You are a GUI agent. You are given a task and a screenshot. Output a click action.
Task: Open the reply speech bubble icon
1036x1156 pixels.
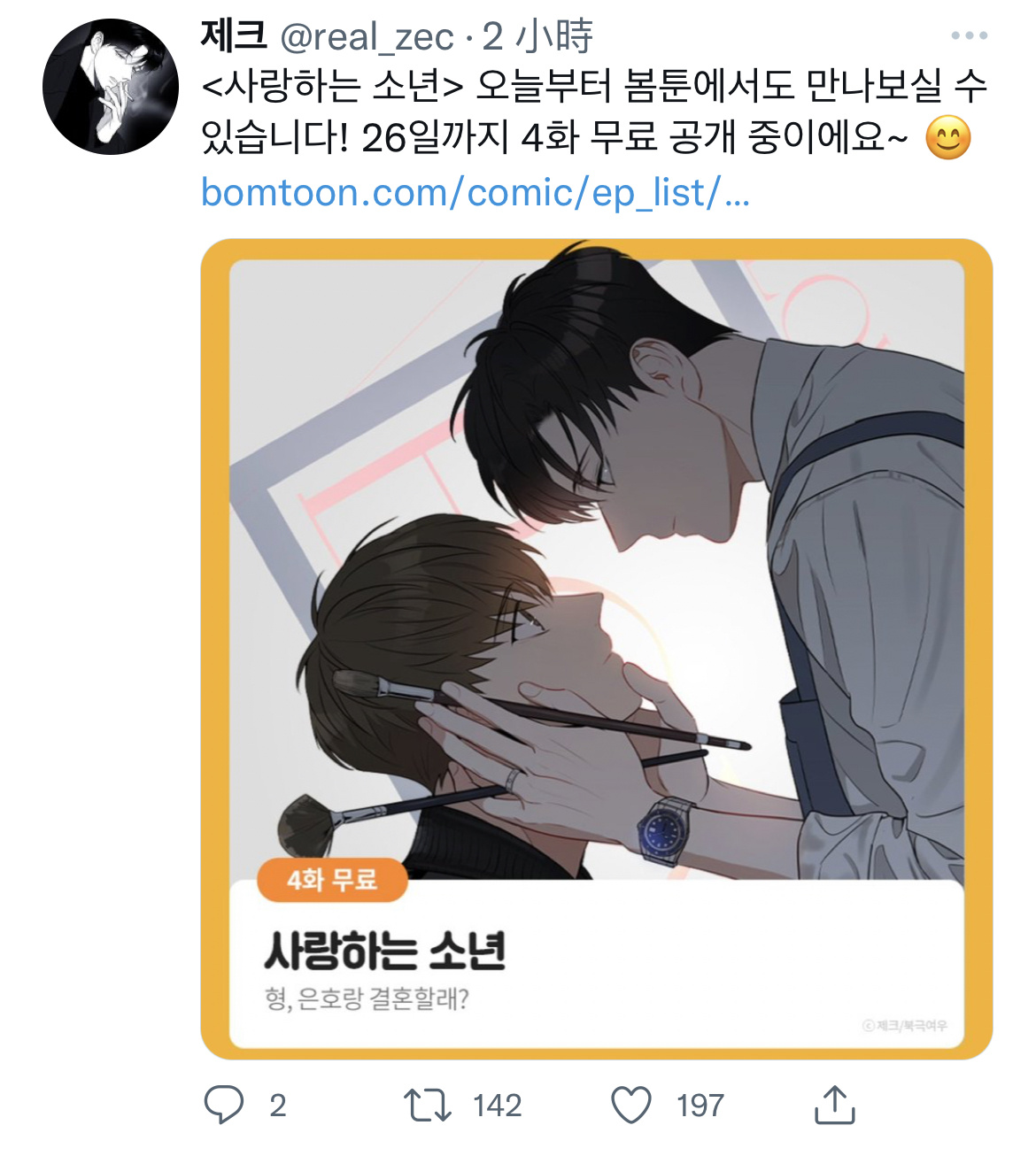point(224,1106)
